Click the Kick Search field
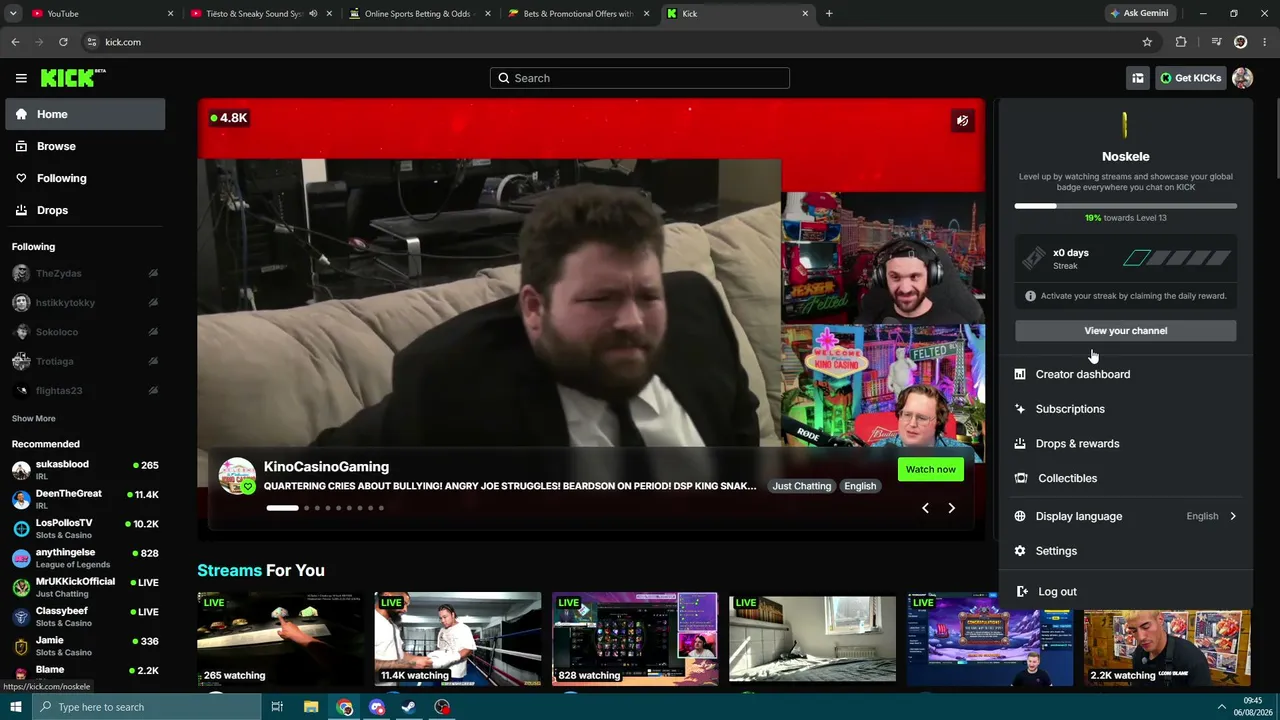 tap(640, 78)
